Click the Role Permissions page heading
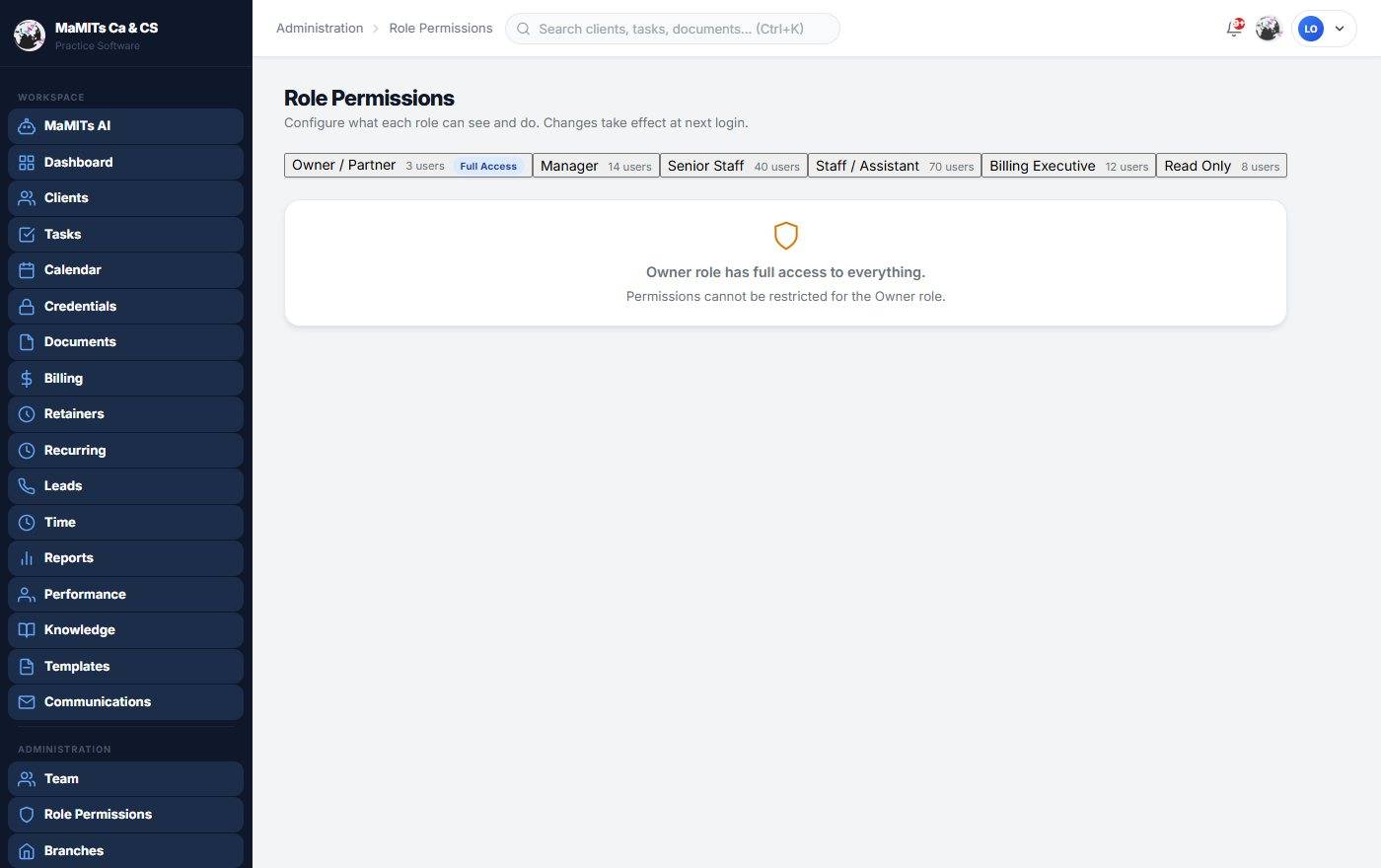The image size is (1381, 868). (x=369, y=99)
